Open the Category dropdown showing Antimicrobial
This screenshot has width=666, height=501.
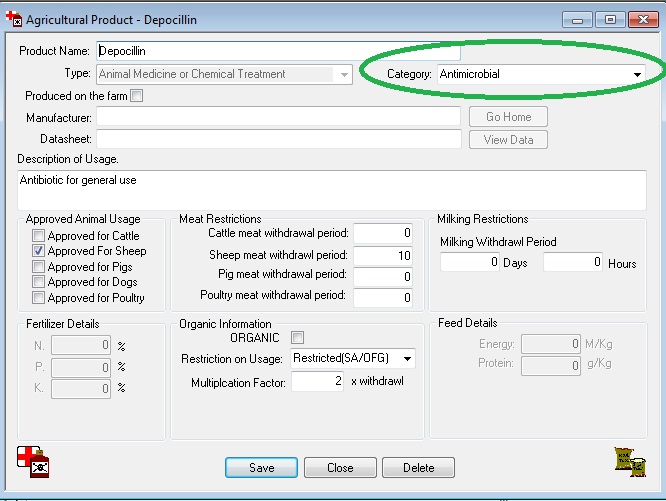tap(541, 74)
